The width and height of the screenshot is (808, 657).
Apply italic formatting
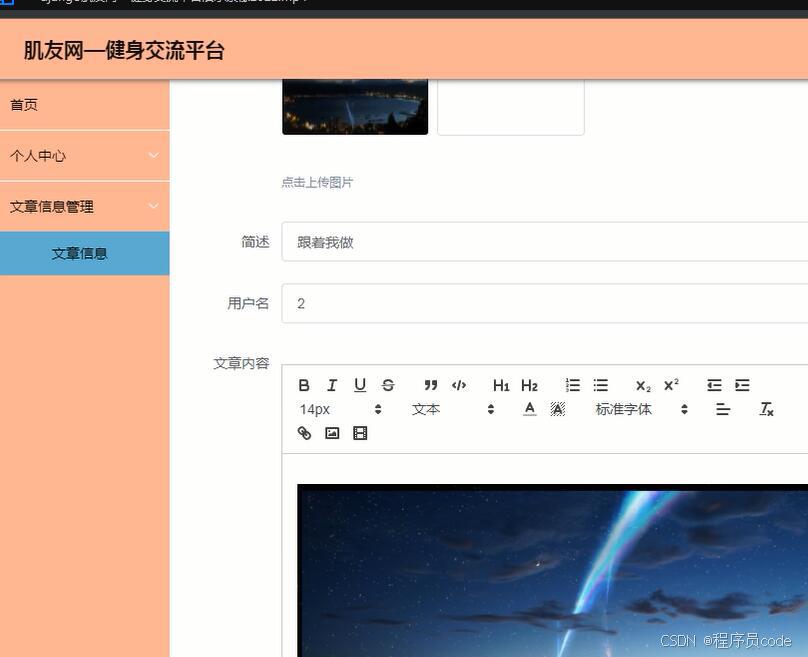332,385
